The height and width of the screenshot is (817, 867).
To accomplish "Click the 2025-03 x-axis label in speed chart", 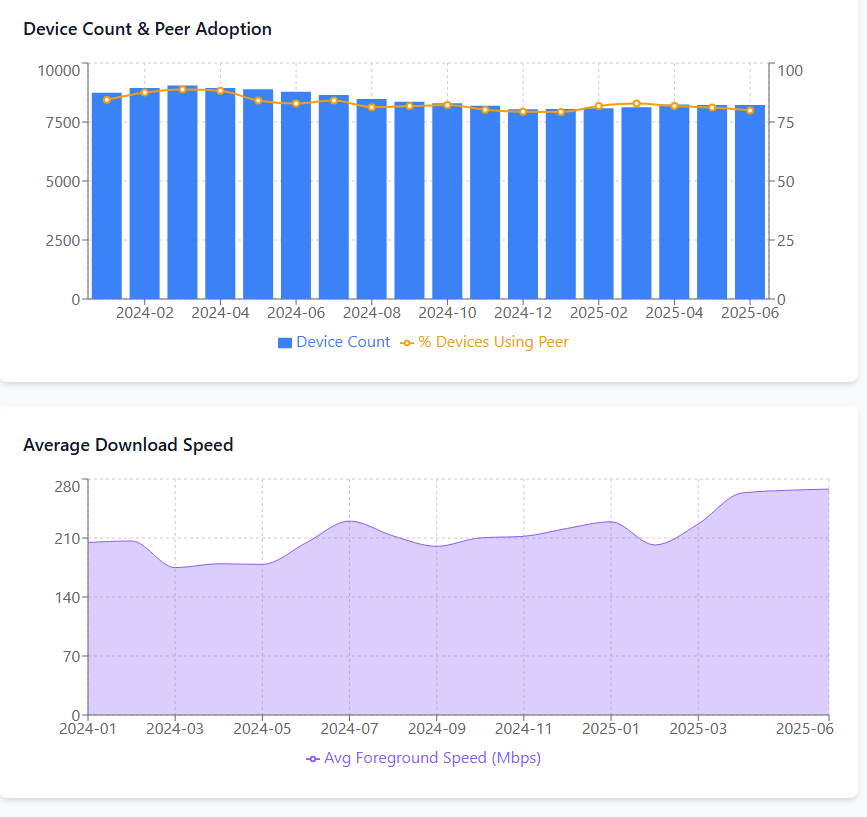I will coord(699,730).
